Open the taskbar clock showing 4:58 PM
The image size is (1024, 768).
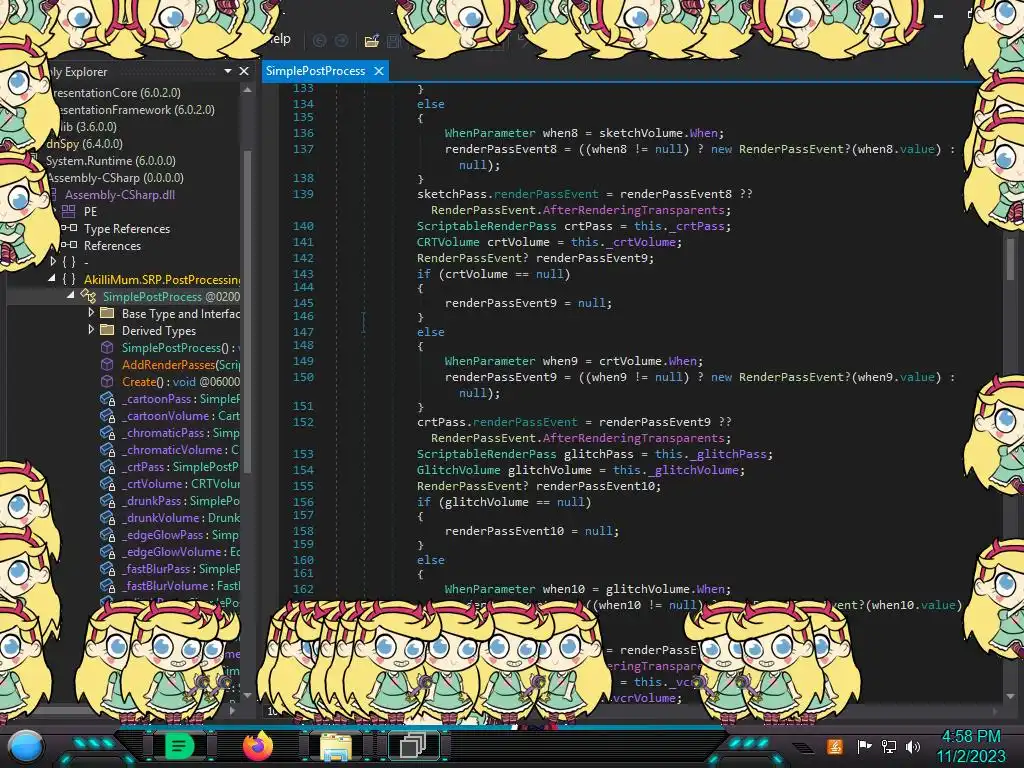970,736
